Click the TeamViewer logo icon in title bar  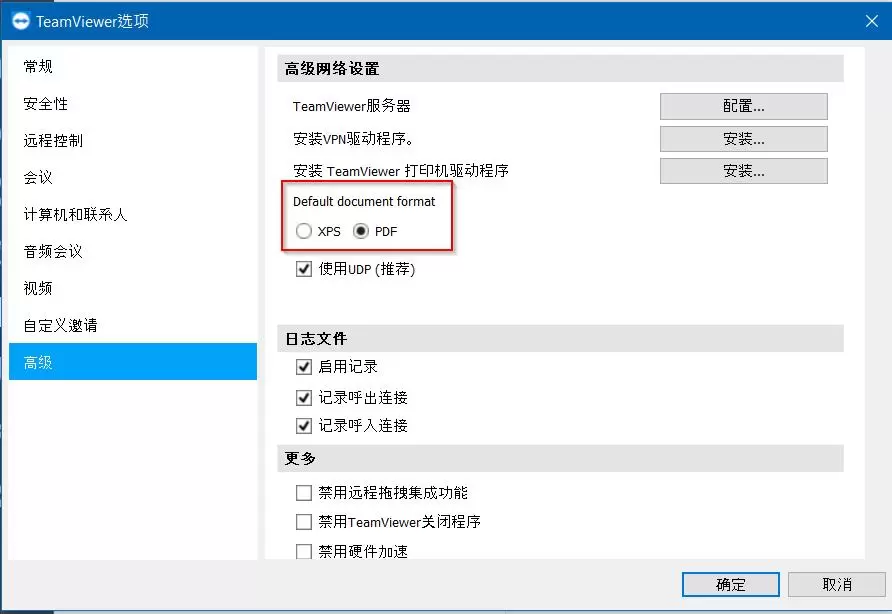20,20
